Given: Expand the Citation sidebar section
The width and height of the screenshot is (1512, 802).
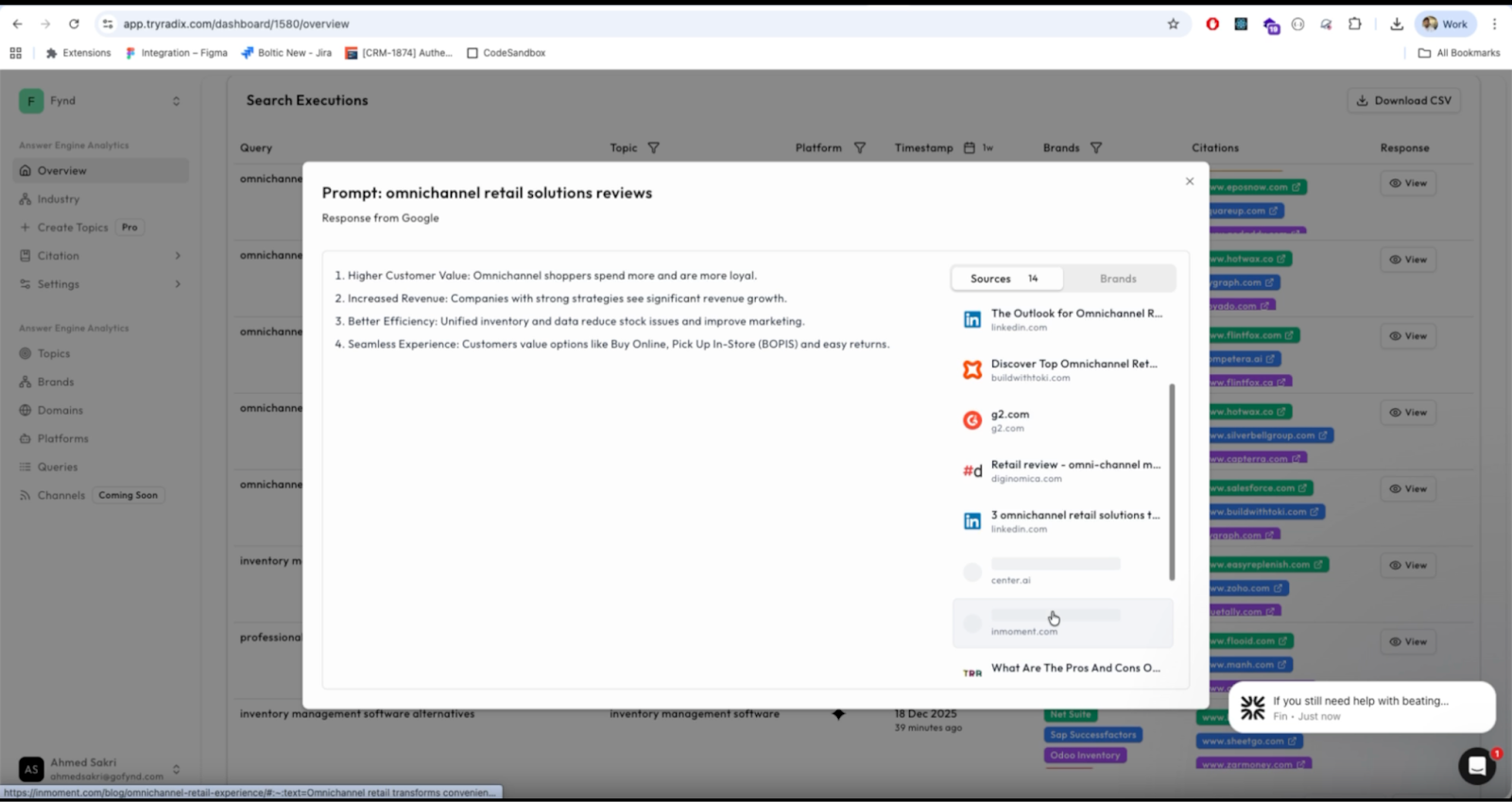Looking at the screenshot, I should click(100, 256).
